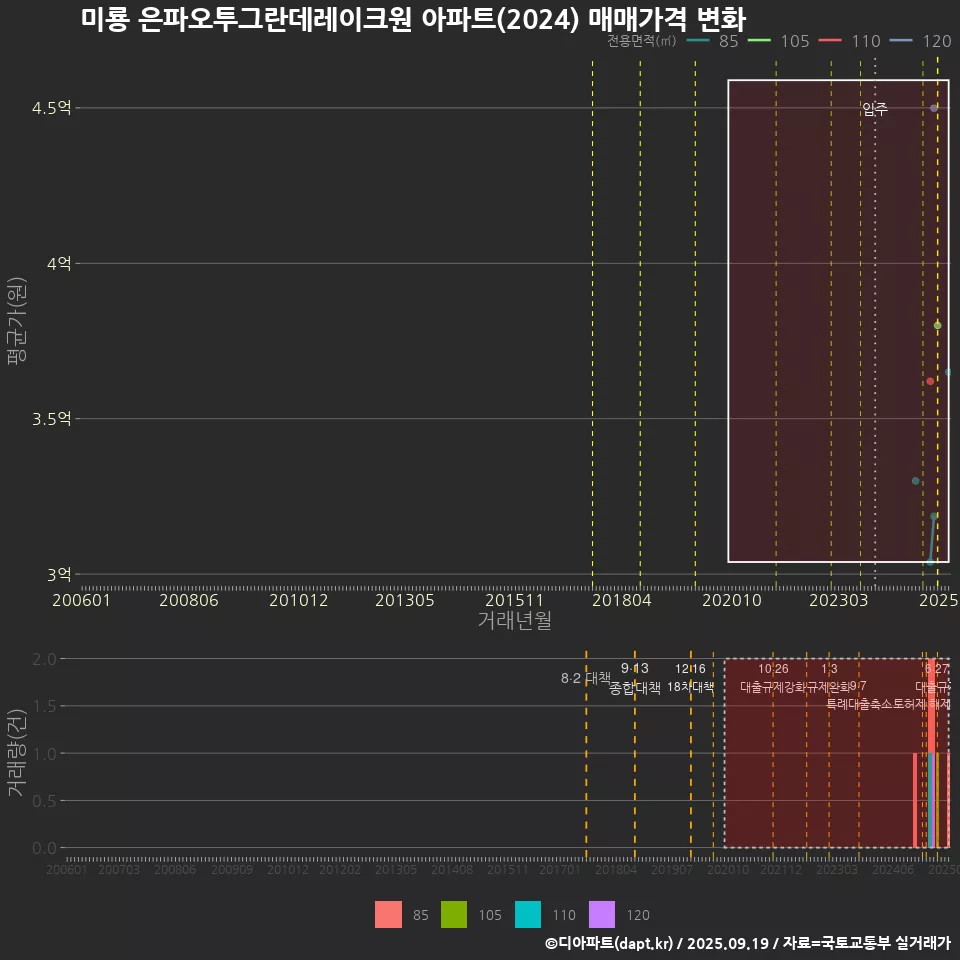The image size is (960, 960).
Task: Click the olive 105 square in bottom legend
Action: (x=453, y=914)
